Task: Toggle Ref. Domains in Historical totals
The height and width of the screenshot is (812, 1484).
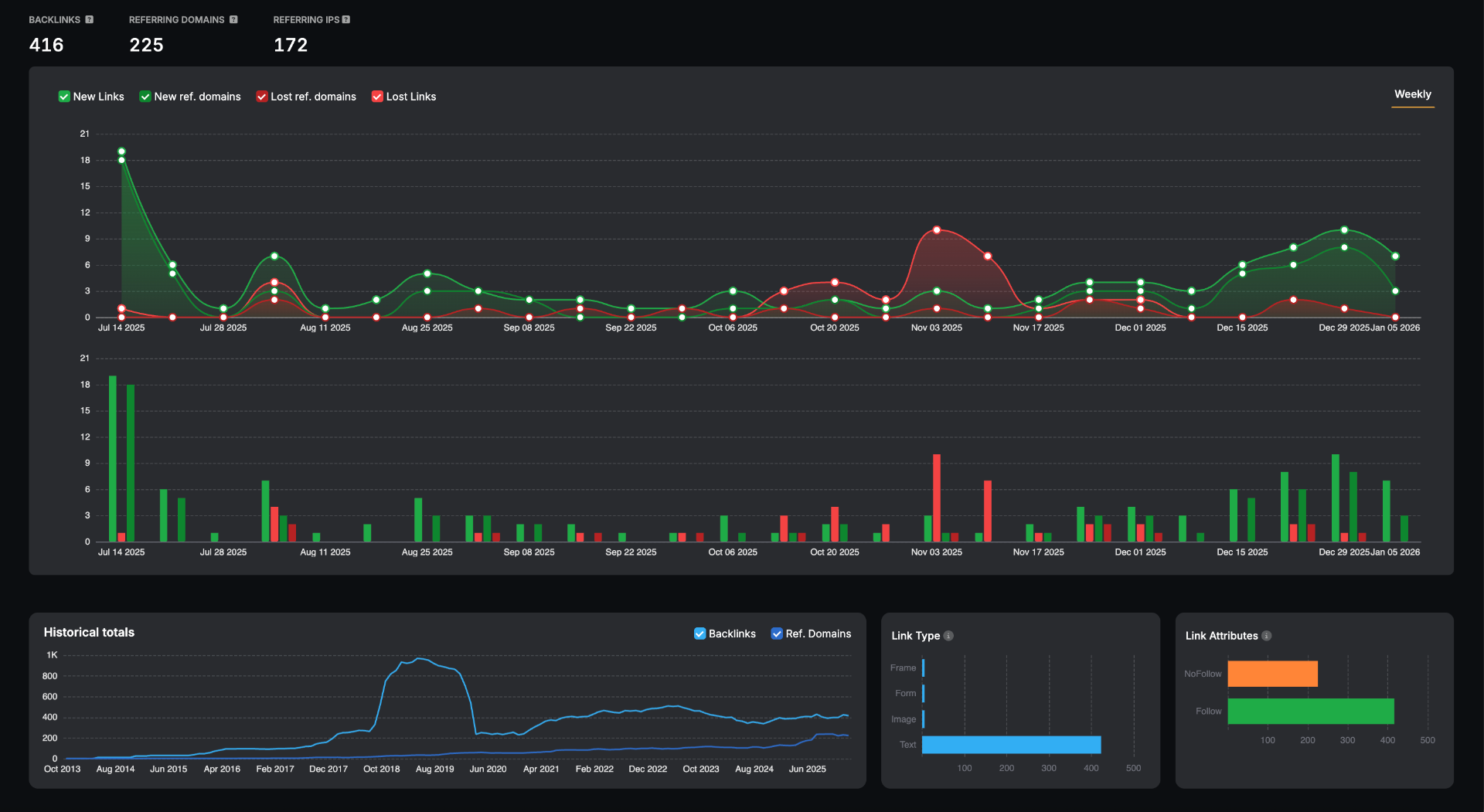Action: tap(777, 634)
